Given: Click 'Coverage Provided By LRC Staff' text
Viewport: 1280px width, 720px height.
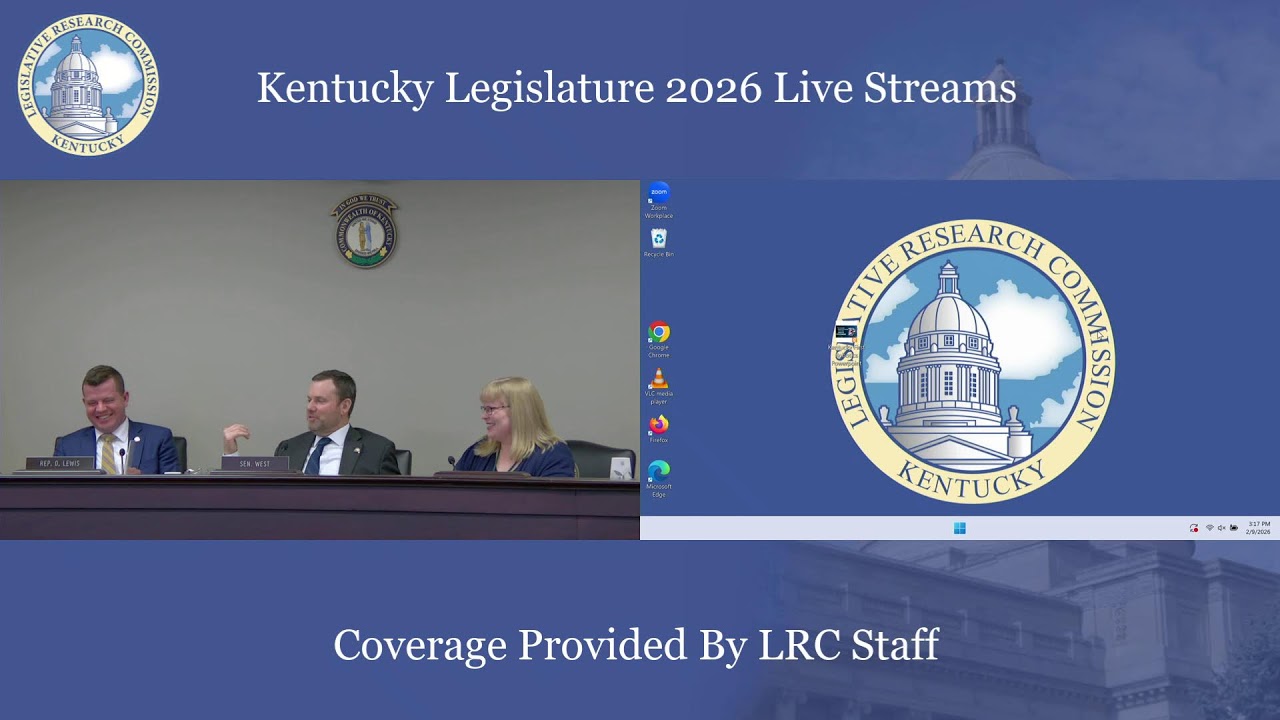Looking at the screenshot, I should coord(636,645).
